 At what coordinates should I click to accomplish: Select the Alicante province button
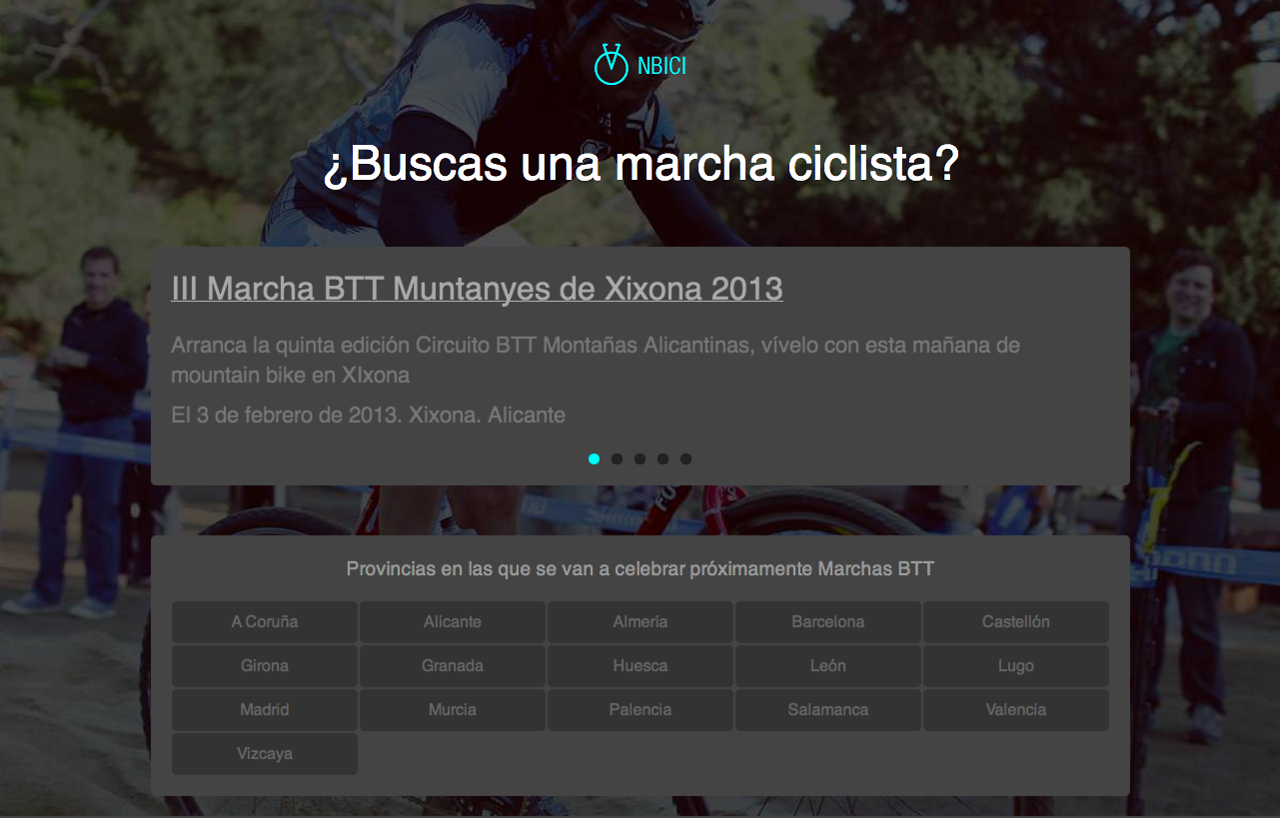pos(452,622)
